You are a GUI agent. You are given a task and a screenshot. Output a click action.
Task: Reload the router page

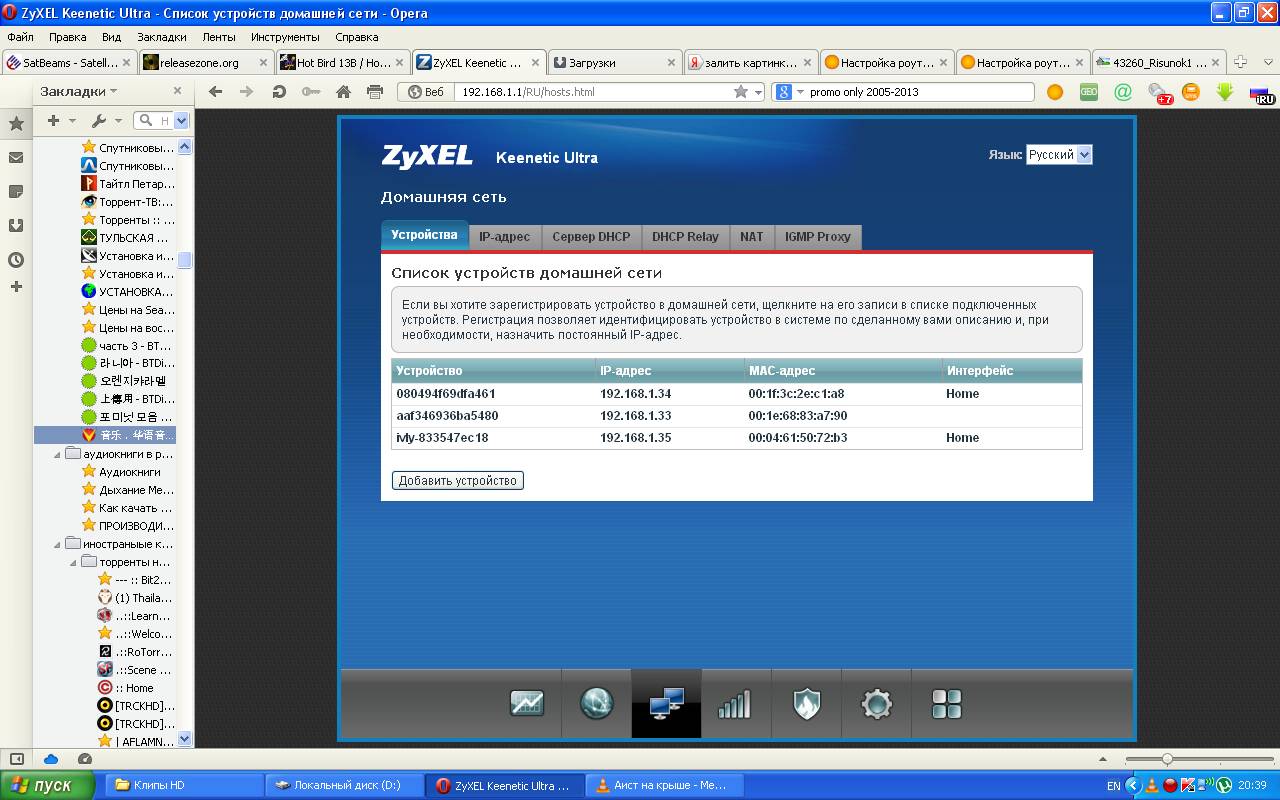279,92
